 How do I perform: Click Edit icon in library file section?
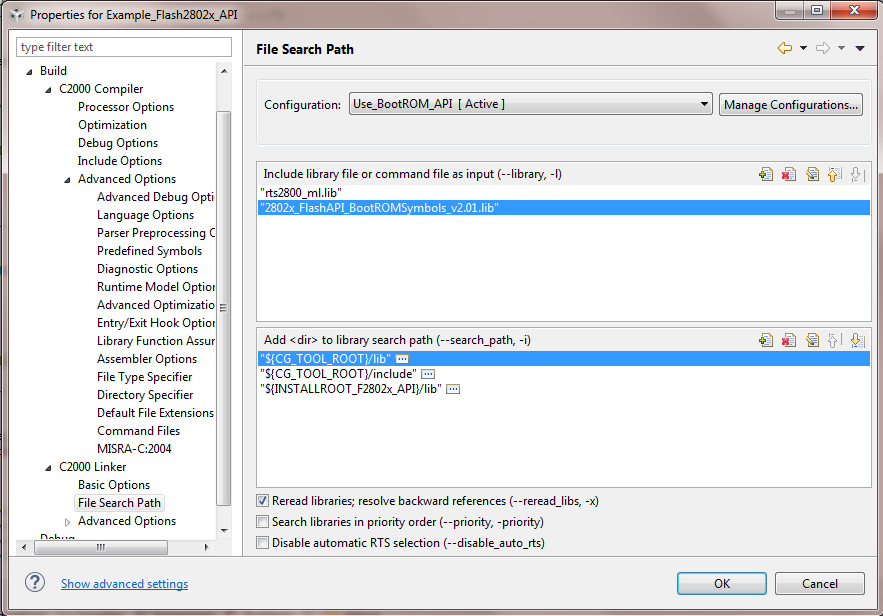811,174
